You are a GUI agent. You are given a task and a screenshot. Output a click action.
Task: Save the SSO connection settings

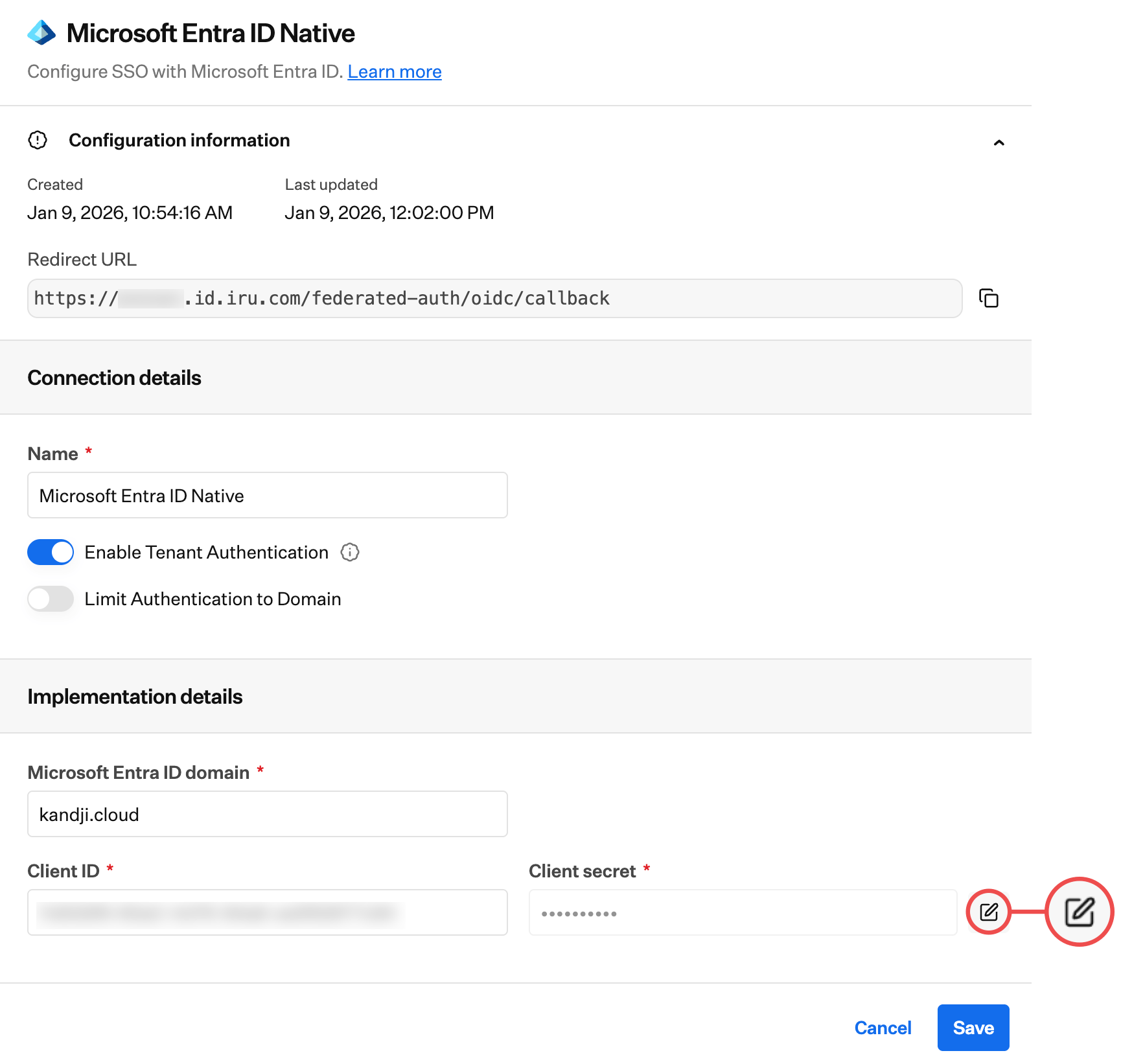click(973, 1028)
